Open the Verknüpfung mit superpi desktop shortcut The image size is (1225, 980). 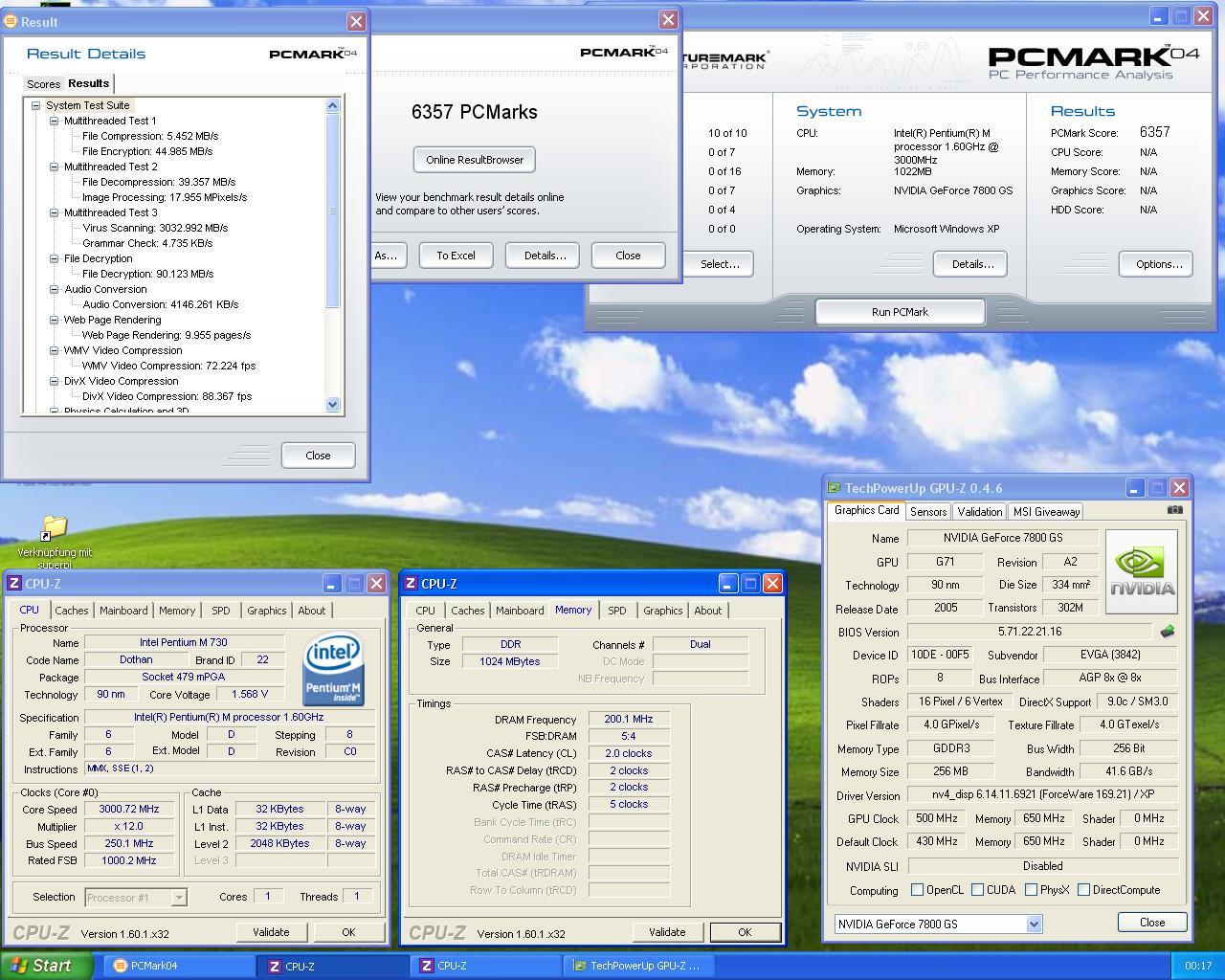coord(55,543)
